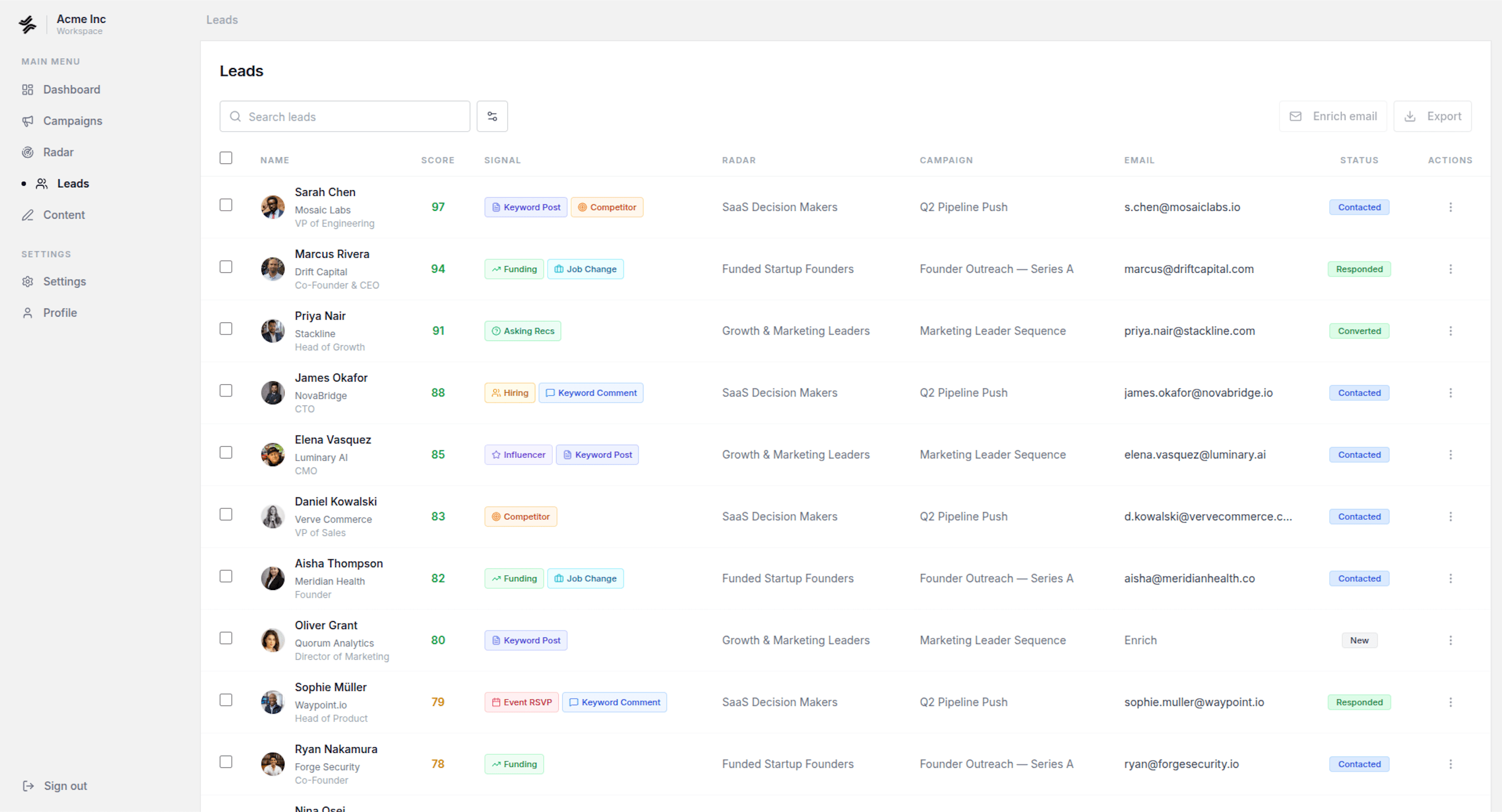Select Aisha Thompson's row checkbox

225,576
